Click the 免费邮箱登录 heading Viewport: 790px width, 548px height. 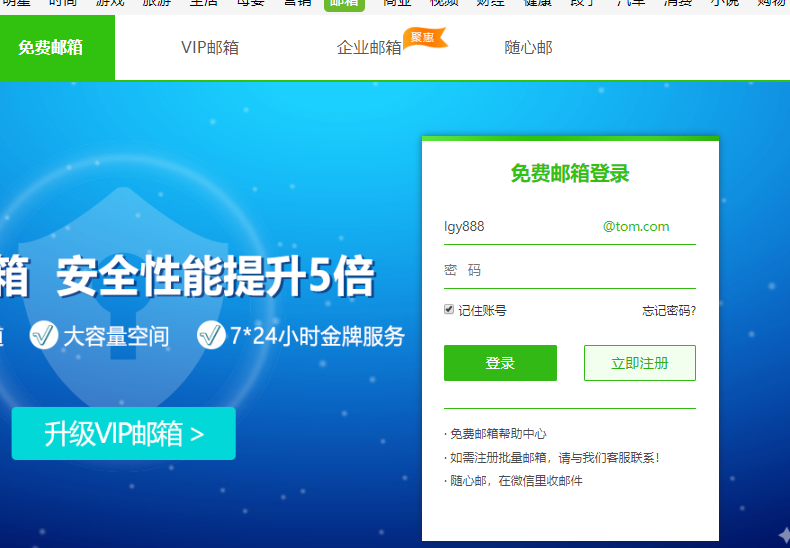(x=570, y=173)
